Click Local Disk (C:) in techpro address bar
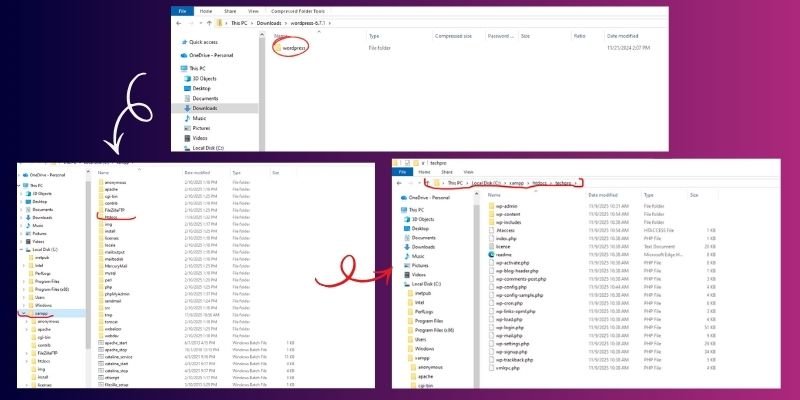Image resolution: width=800 pixels, height=400 pixels. [486, 183]
